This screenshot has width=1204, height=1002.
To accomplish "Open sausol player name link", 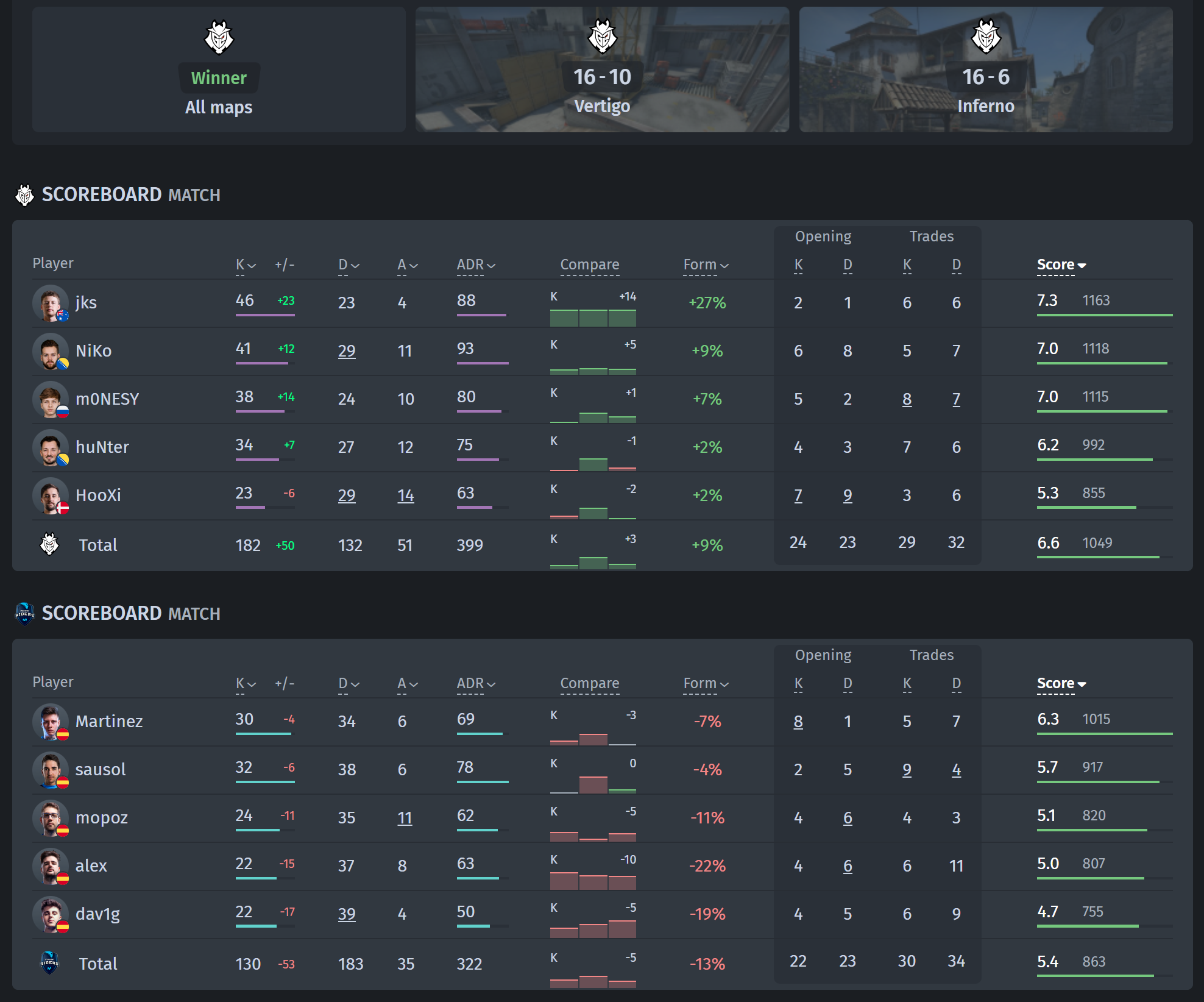I will click(101, 770).
